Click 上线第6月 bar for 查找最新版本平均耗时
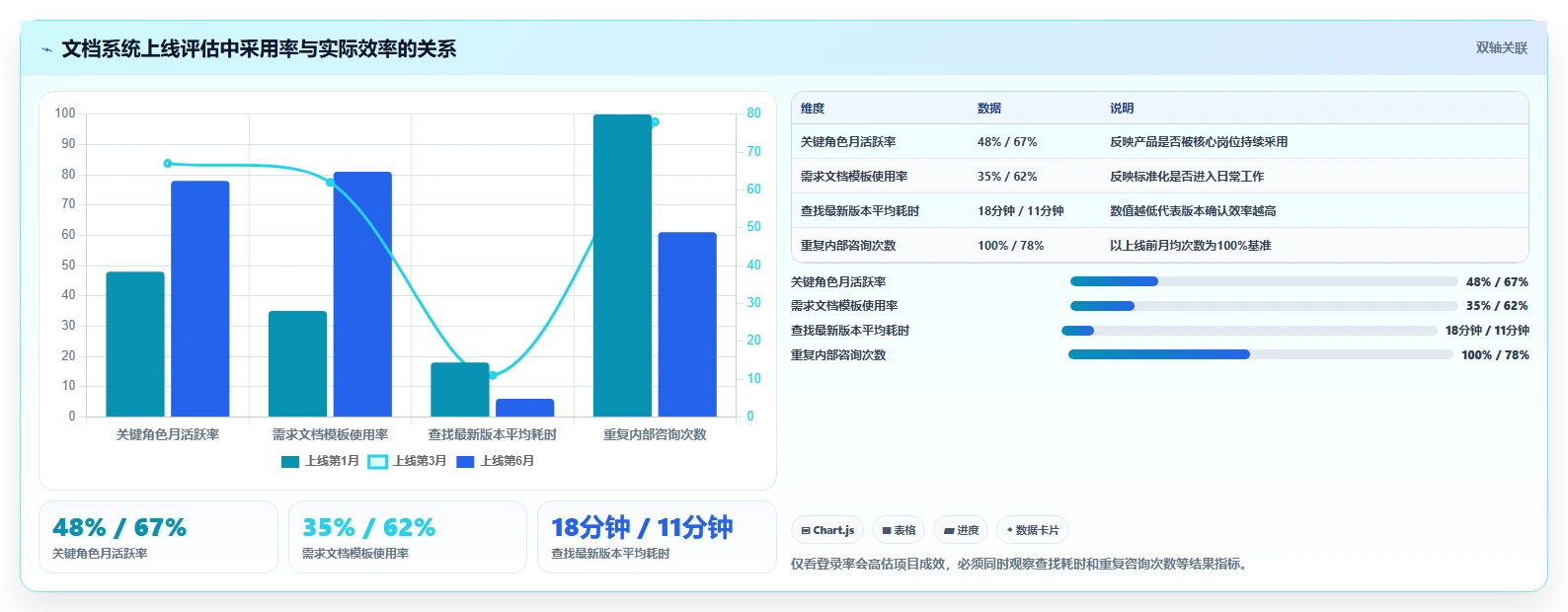Viewport: 1568px width, 612px height. tap(525, 408)
